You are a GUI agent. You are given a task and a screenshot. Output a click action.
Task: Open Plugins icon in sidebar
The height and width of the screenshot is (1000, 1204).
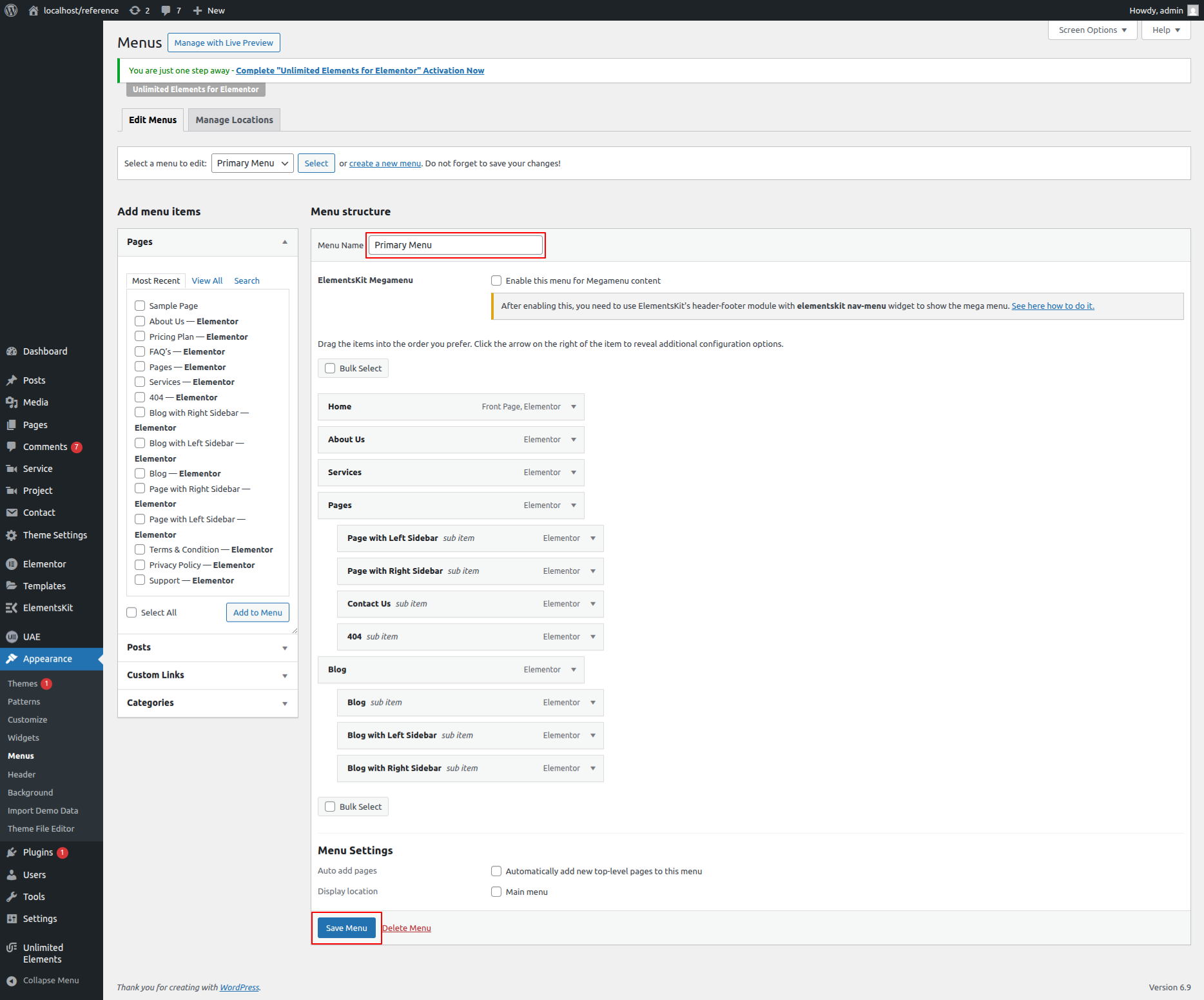12,852
